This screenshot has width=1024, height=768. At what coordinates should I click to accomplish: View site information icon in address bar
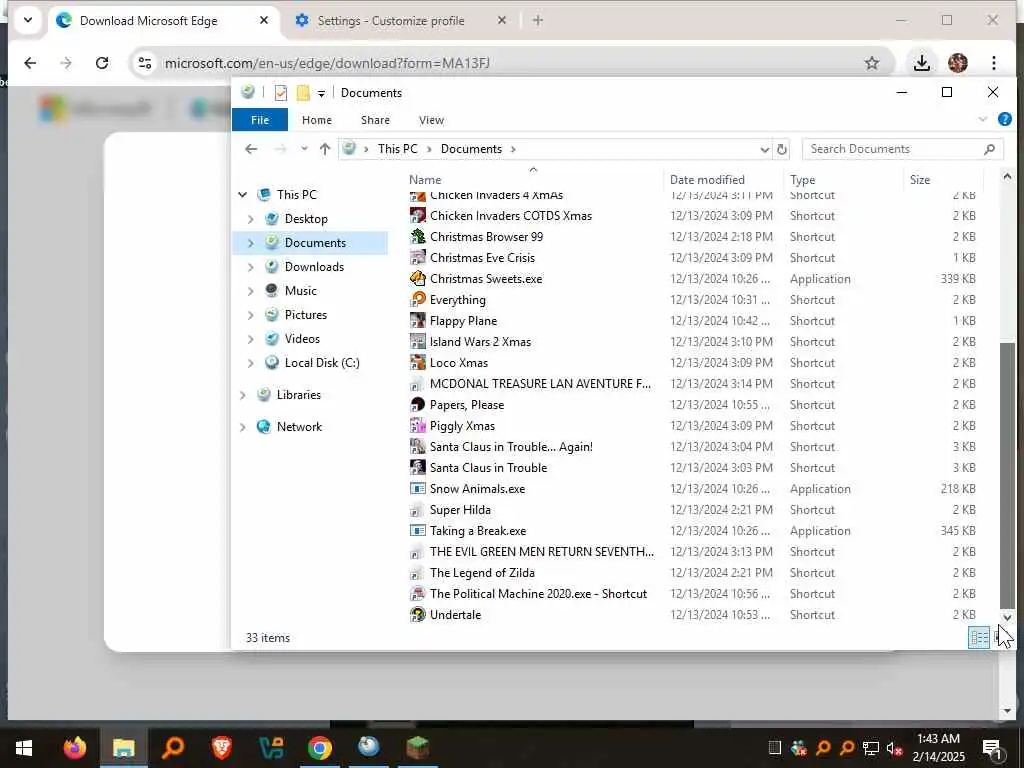[x=144, y=63]
